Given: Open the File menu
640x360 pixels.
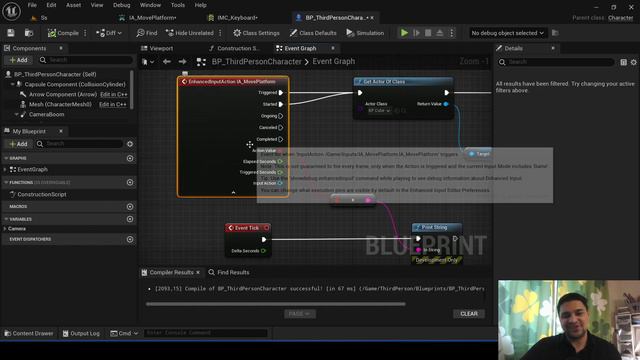Looking at the screenshot, I should tap(32, 5).
